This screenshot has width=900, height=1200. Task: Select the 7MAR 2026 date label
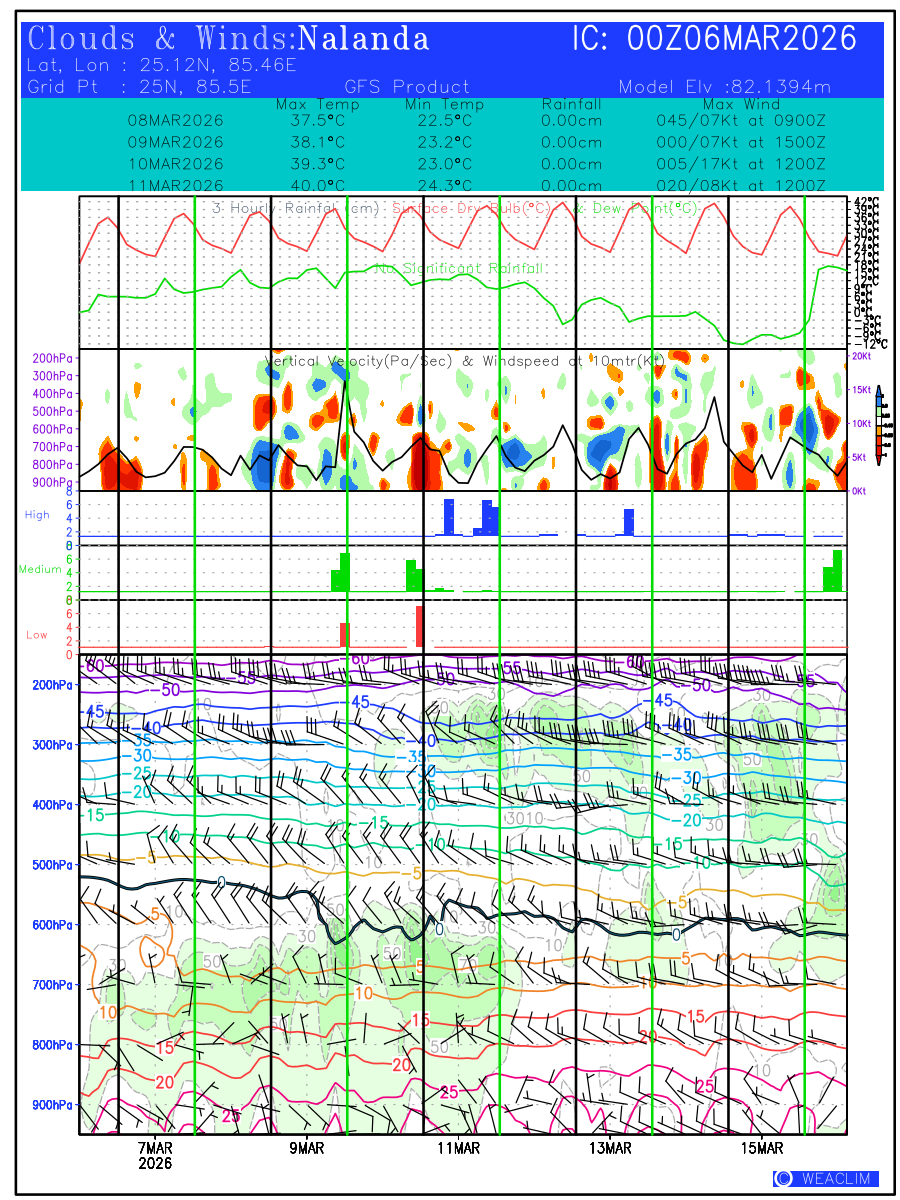click(x=155, y=1156)
